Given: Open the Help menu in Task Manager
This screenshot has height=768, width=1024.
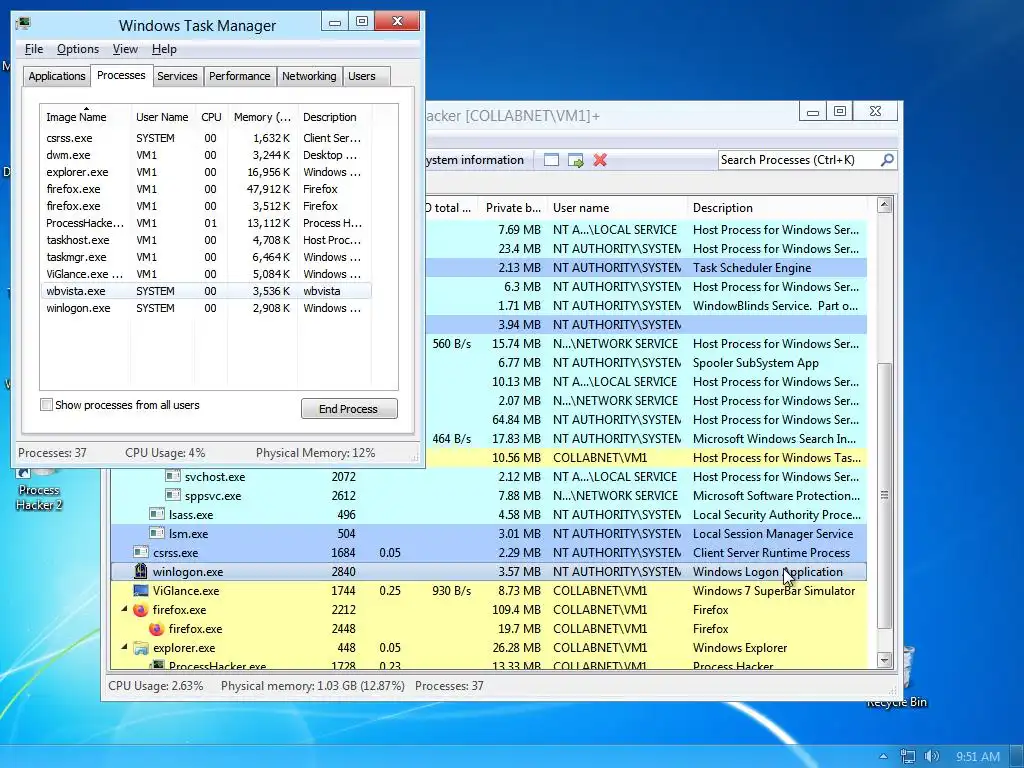Looking at the screenshot, I should [164, 49].
